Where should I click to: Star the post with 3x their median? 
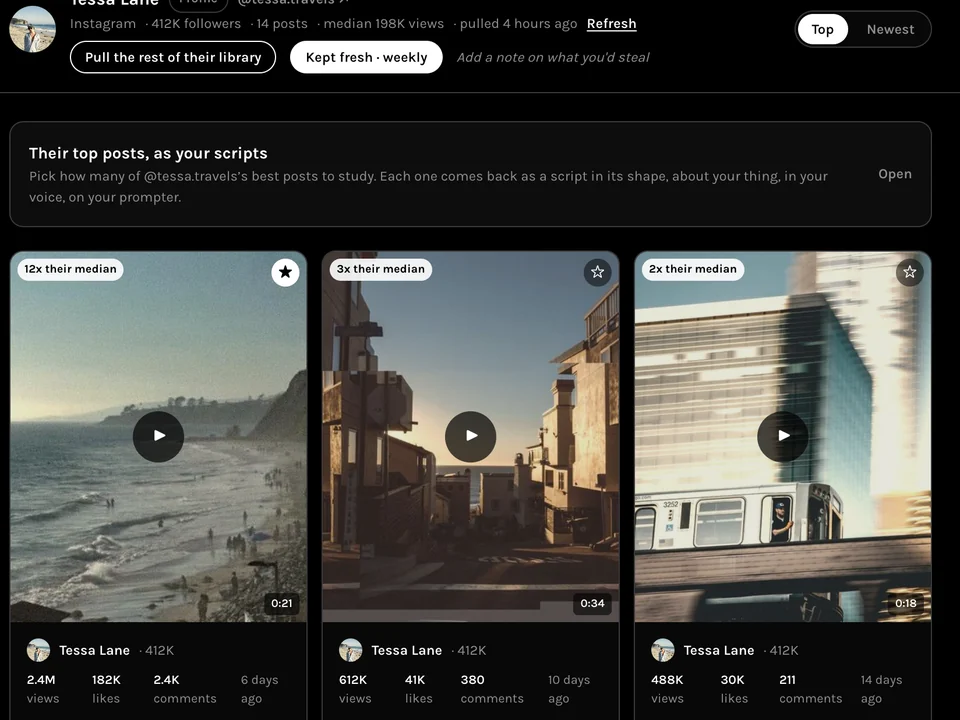click(x=598, y=272)
